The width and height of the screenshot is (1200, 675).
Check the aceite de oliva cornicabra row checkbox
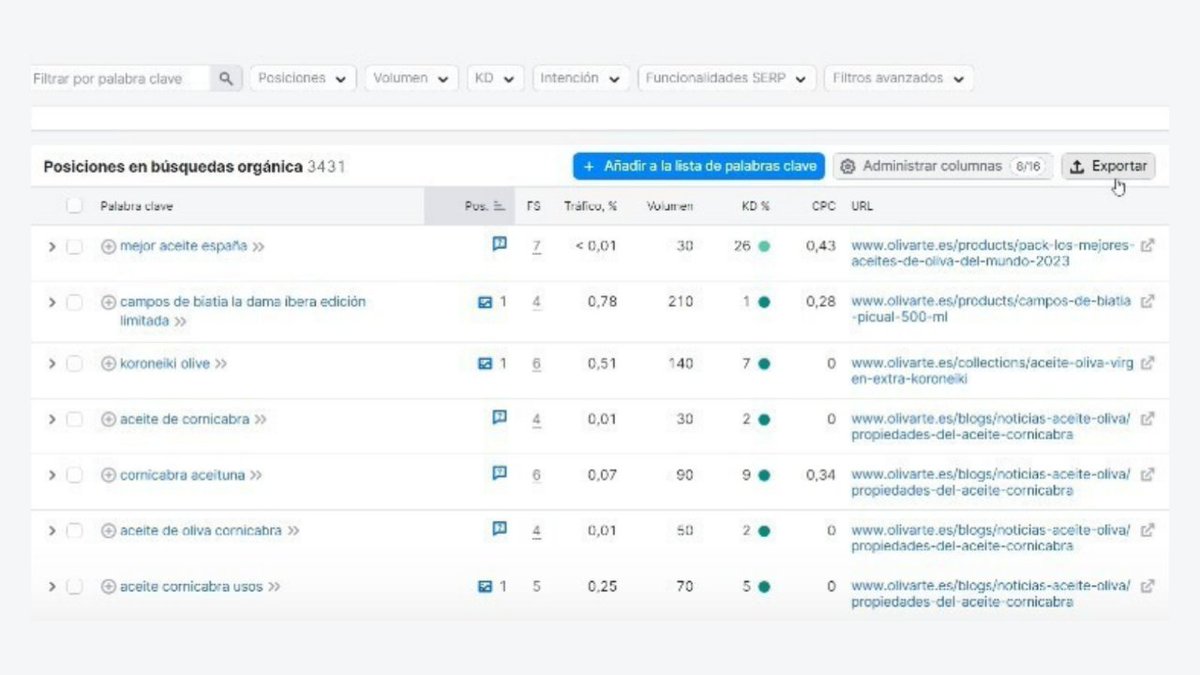(74, 531)
